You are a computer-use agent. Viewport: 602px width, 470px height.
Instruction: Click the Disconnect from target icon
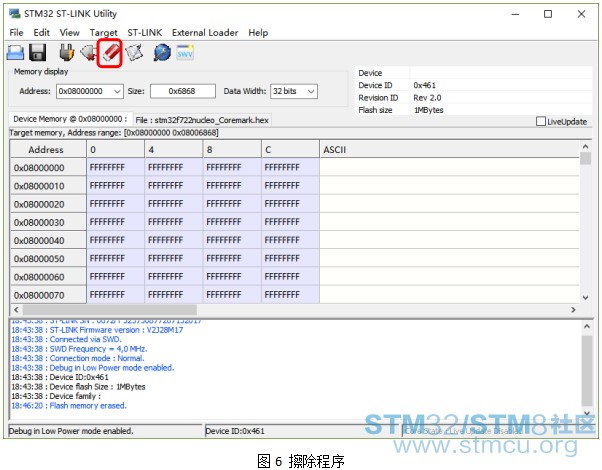(x=88, y=53)
